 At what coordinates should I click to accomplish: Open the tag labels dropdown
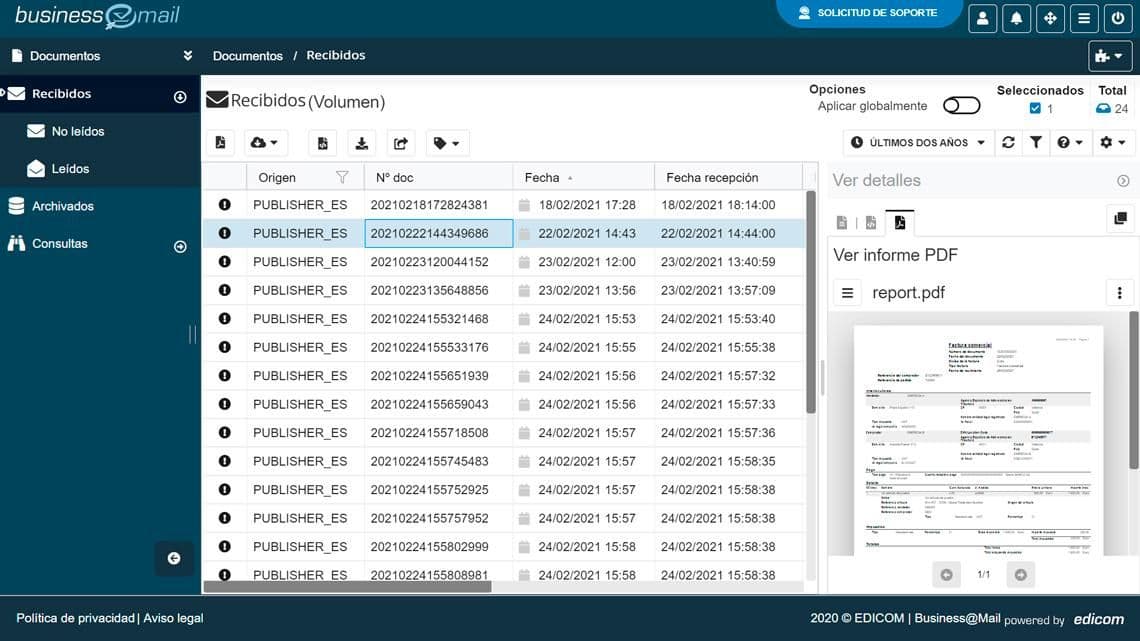447,143
